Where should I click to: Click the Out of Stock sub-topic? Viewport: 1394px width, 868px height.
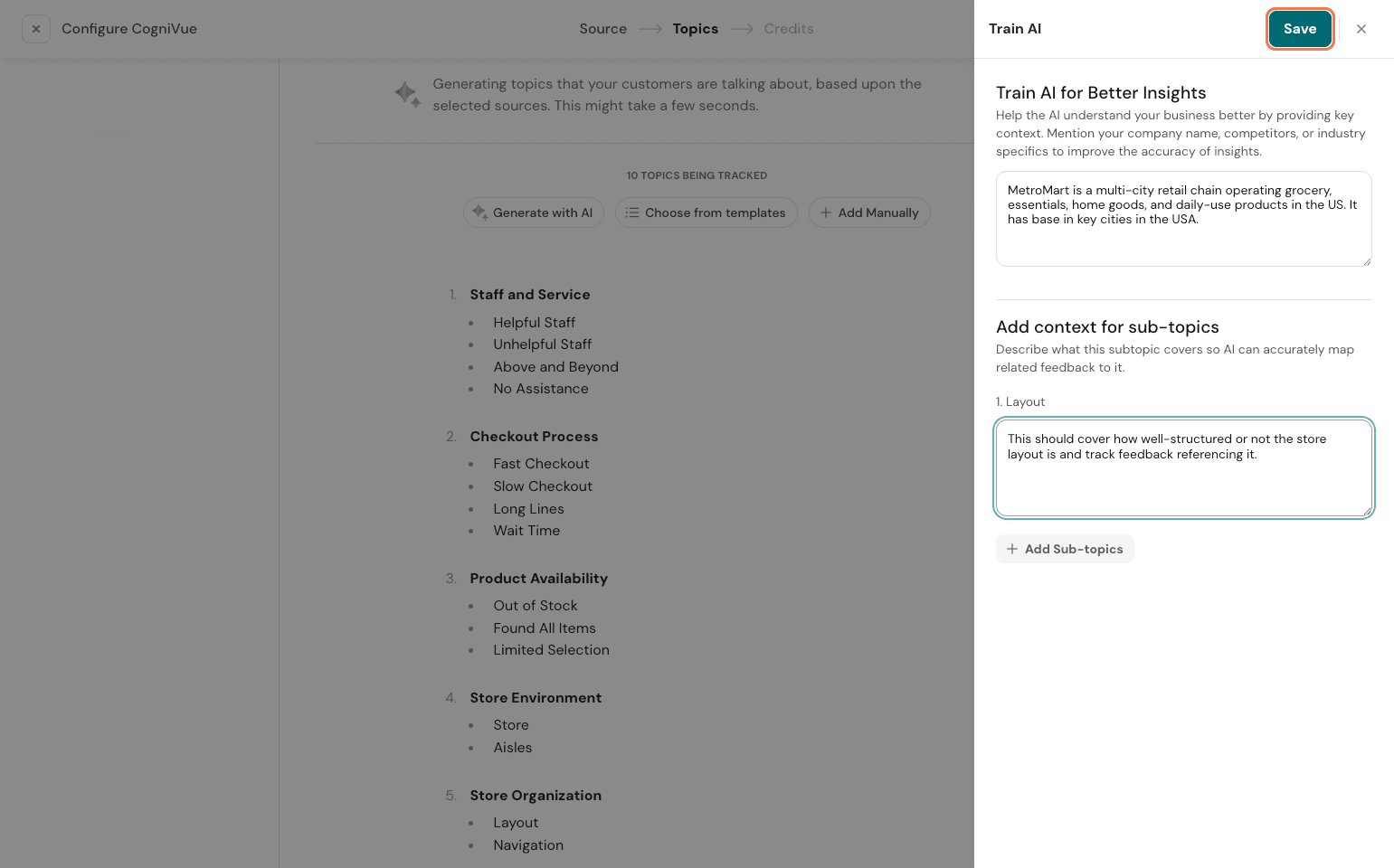[535, 606]
